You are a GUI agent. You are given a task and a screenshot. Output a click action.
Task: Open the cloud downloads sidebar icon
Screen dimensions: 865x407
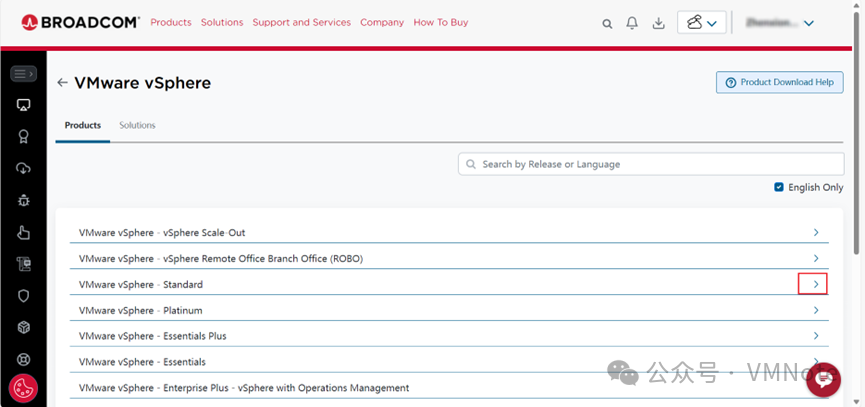tap(23, 168)
